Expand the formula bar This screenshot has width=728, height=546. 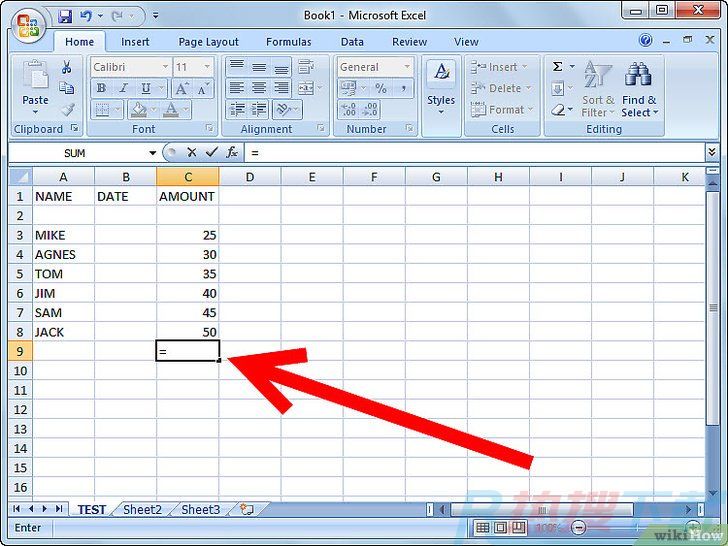711,152
